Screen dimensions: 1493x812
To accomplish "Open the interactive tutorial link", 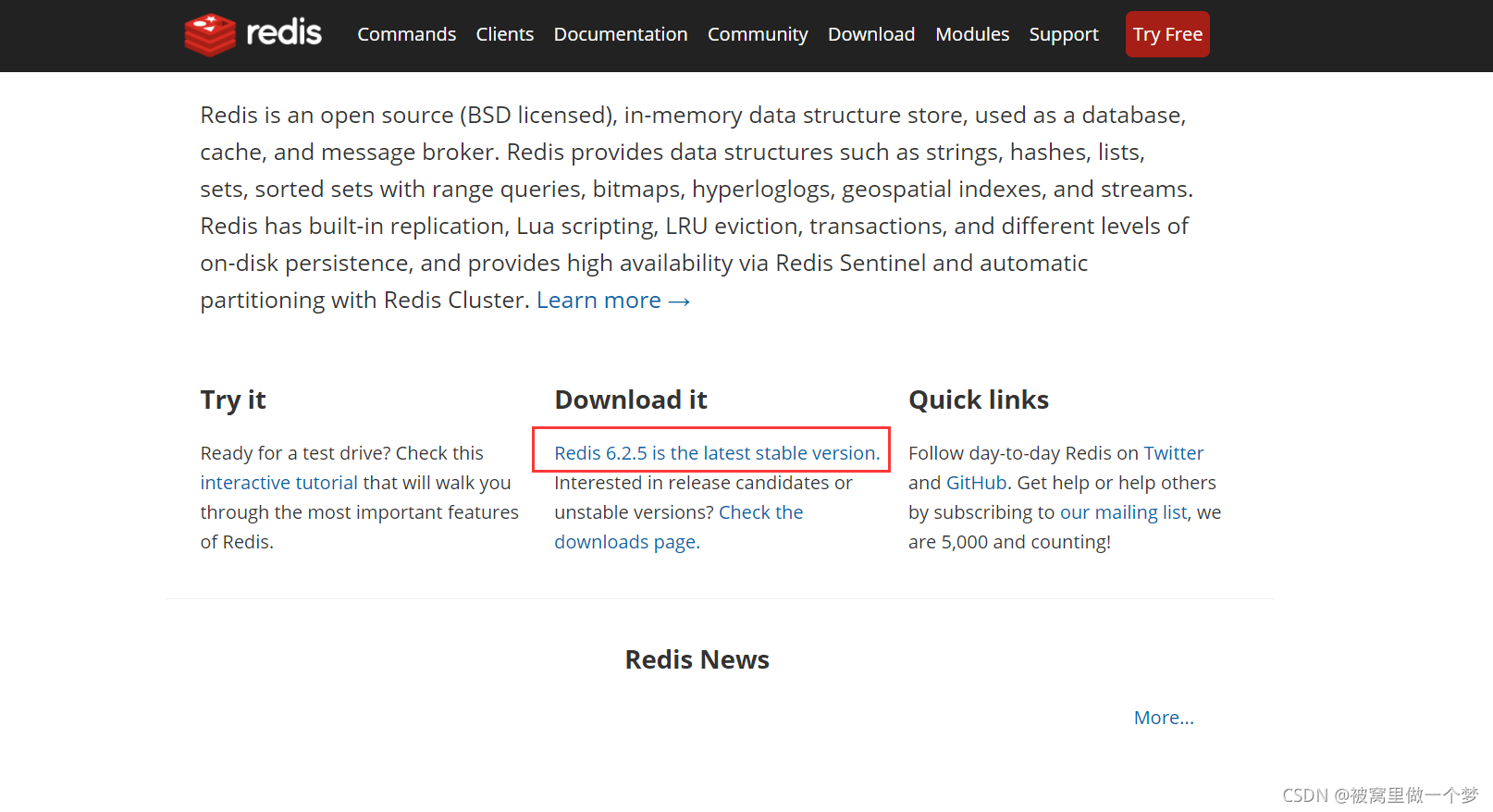I will [x=278, y=483].
